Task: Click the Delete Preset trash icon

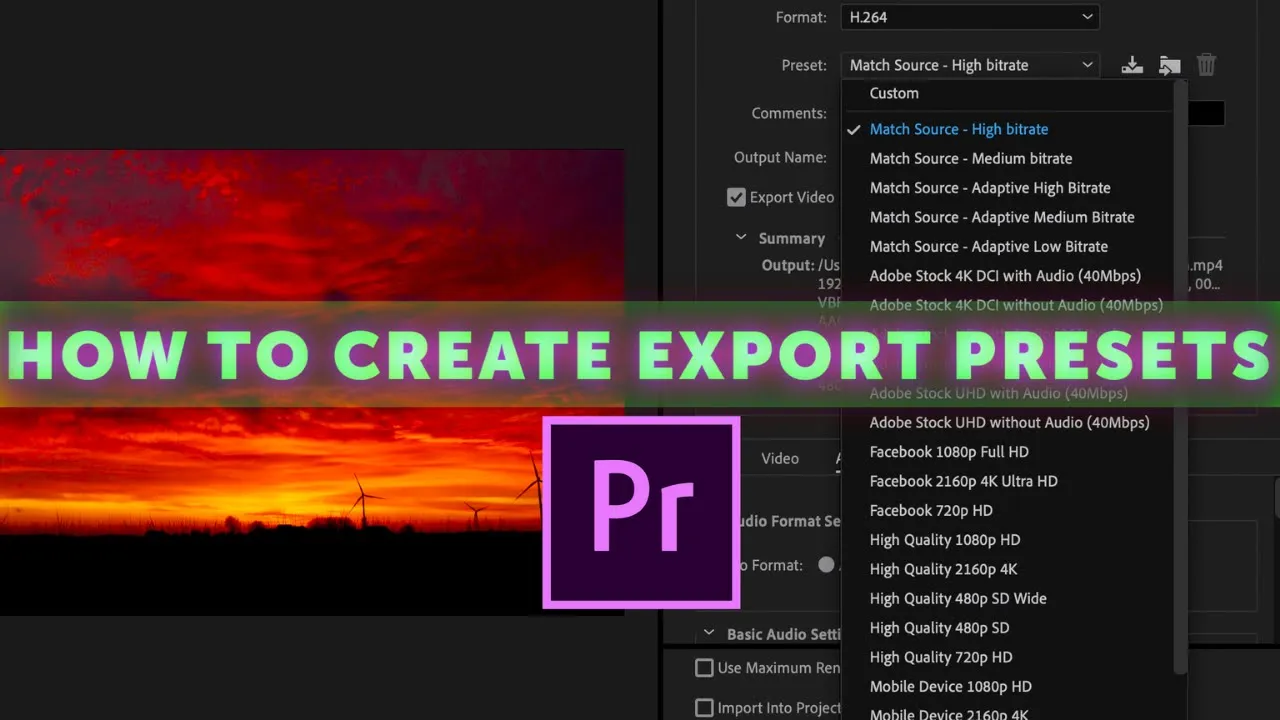Action: coord(1207,65)
